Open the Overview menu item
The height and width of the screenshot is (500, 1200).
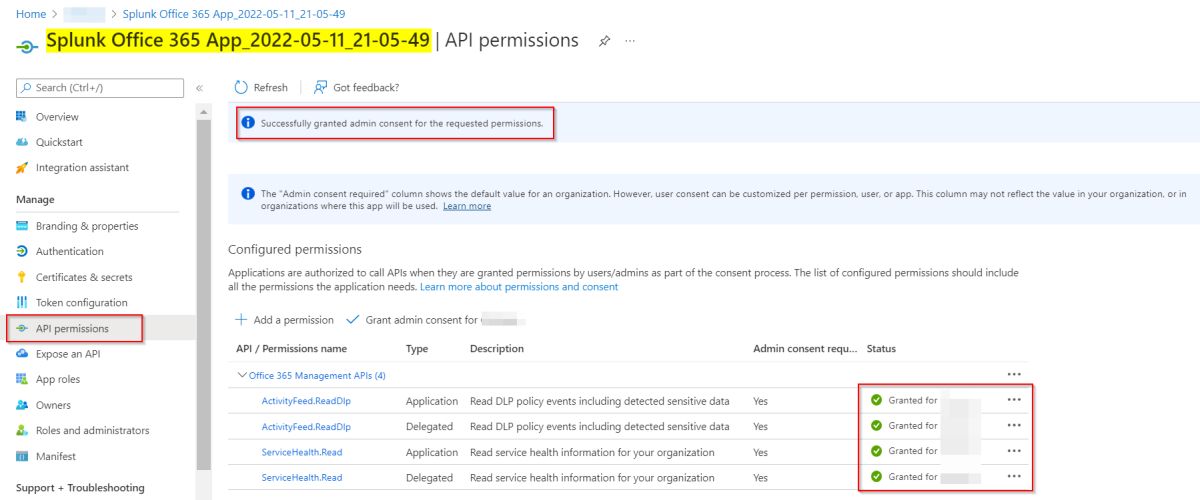click(x=57, y=117)
